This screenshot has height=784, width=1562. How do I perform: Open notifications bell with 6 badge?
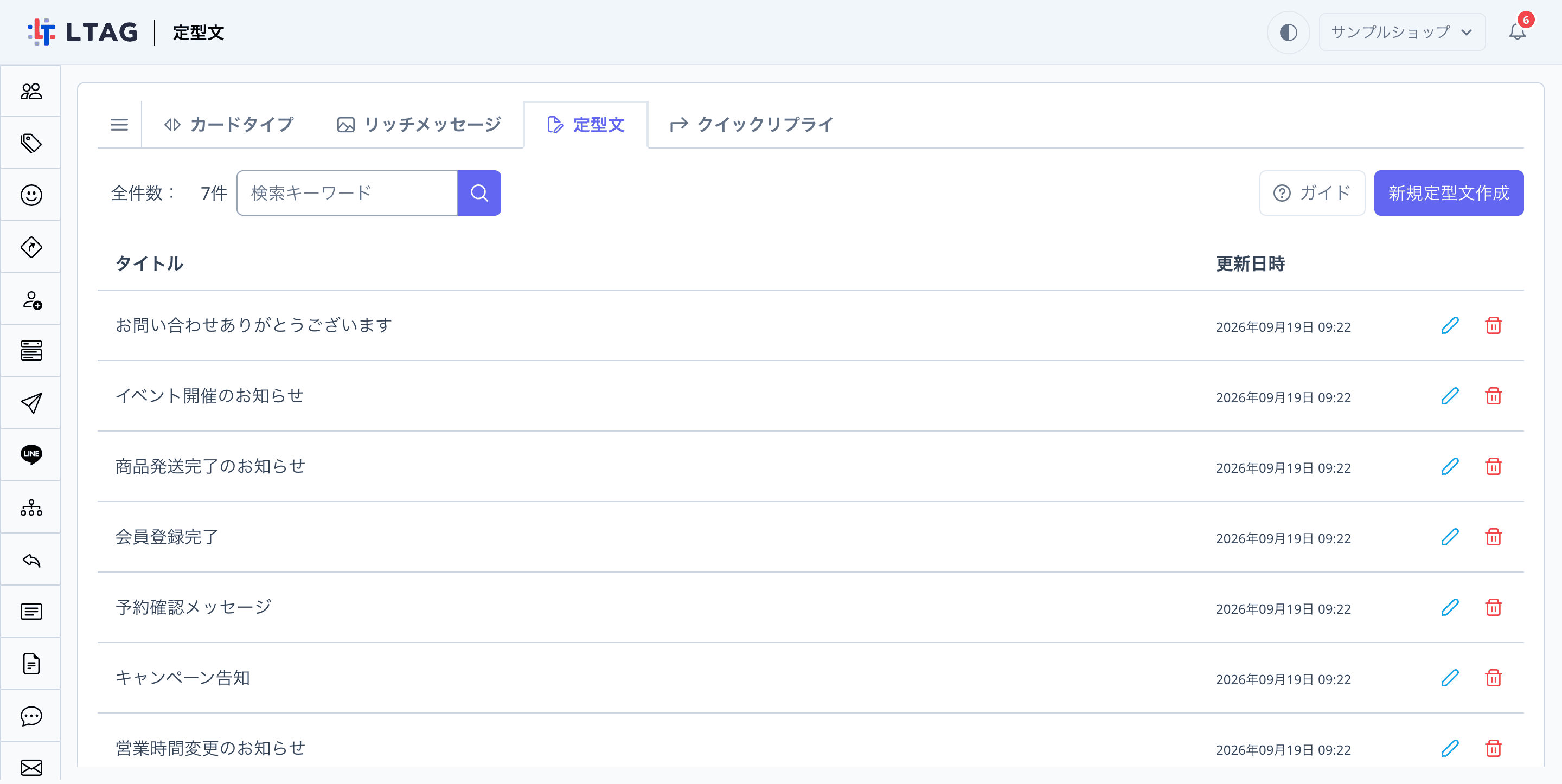click(1518, 30)
